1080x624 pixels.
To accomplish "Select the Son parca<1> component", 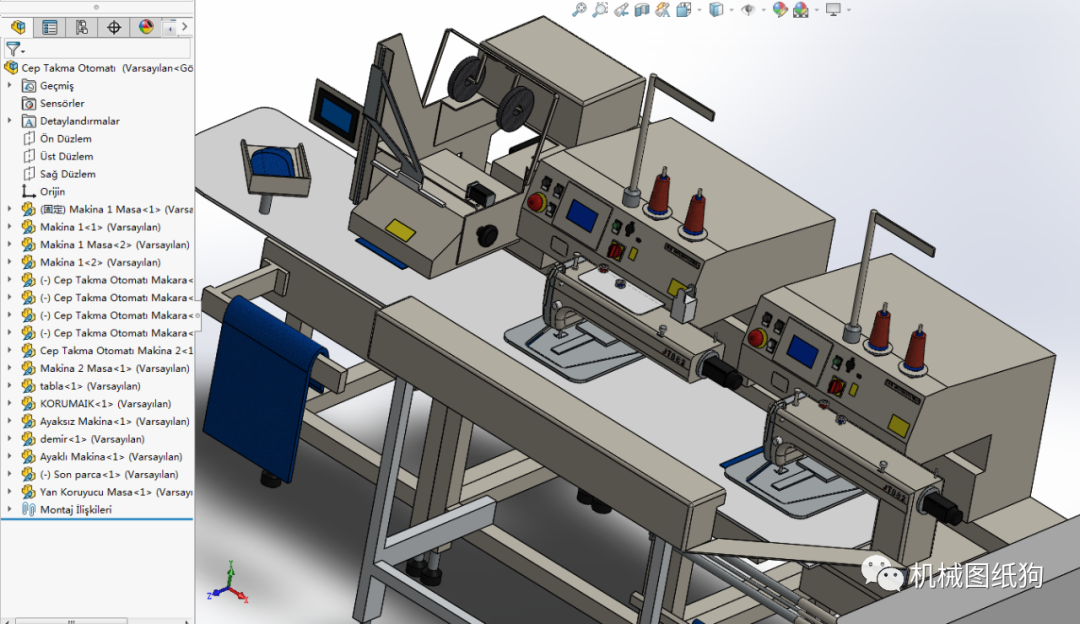I will click(101, 475).
